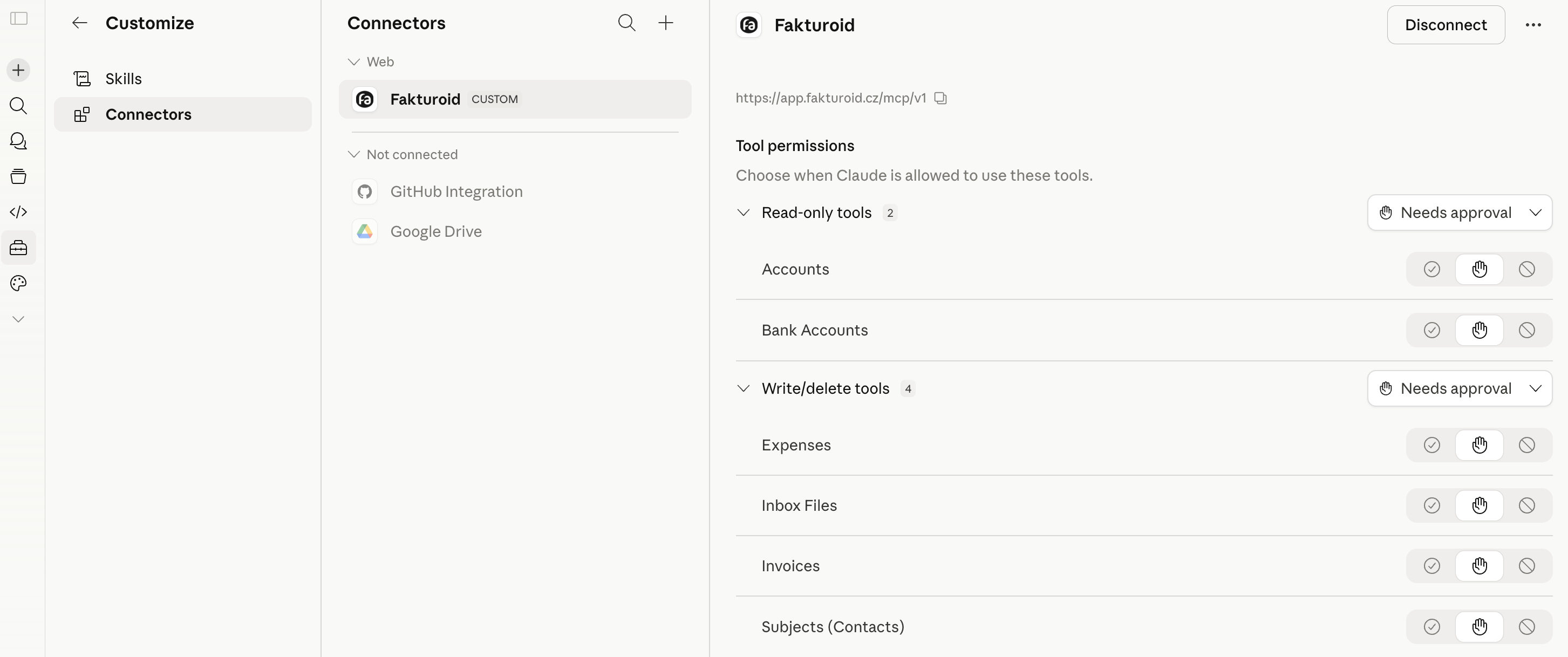Open Read-only tools permission dropdown
Viewport: 1568px width, 657px height.
(x=1460, y=213)
